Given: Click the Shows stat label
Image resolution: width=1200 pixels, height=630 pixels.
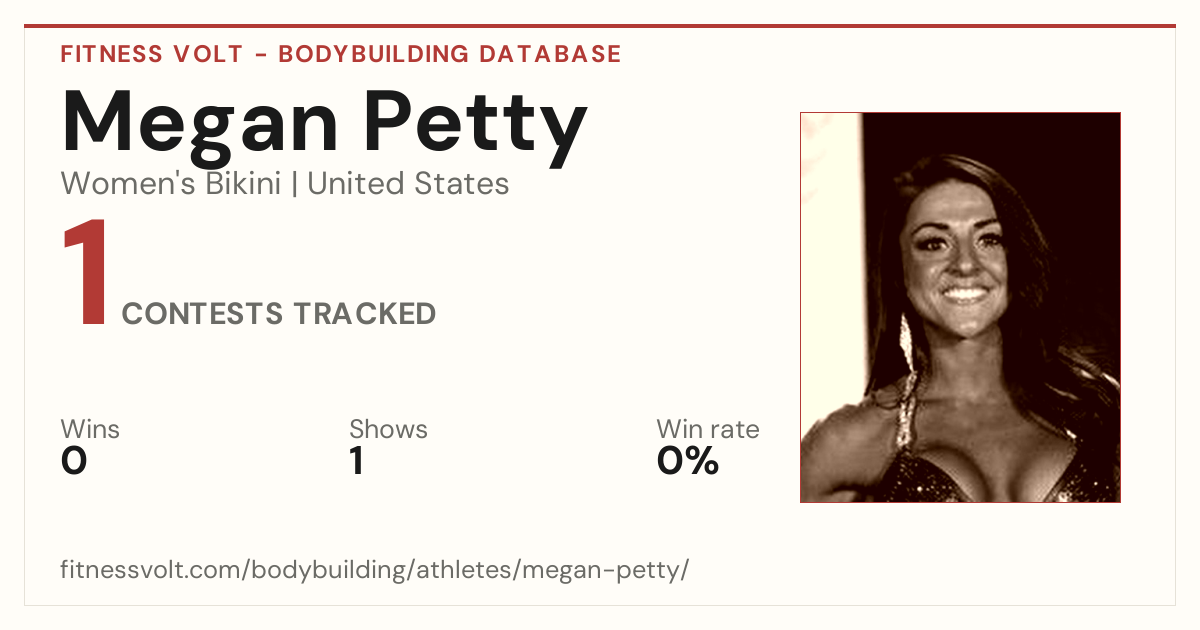Looking at the screenshot, I should [388, 429].
